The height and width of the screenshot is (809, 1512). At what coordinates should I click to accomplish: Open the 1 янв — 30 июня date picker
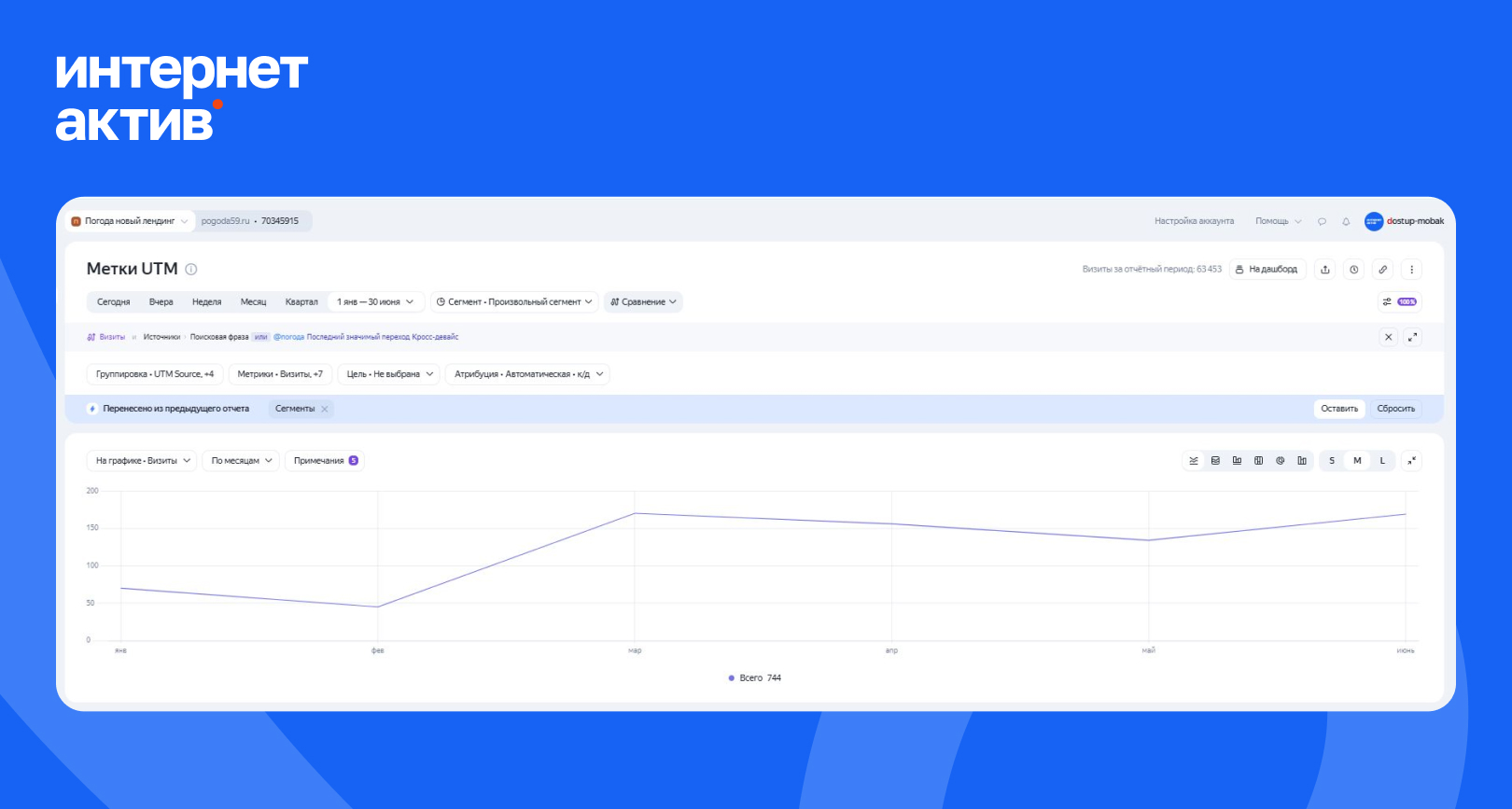pos(375,301)
